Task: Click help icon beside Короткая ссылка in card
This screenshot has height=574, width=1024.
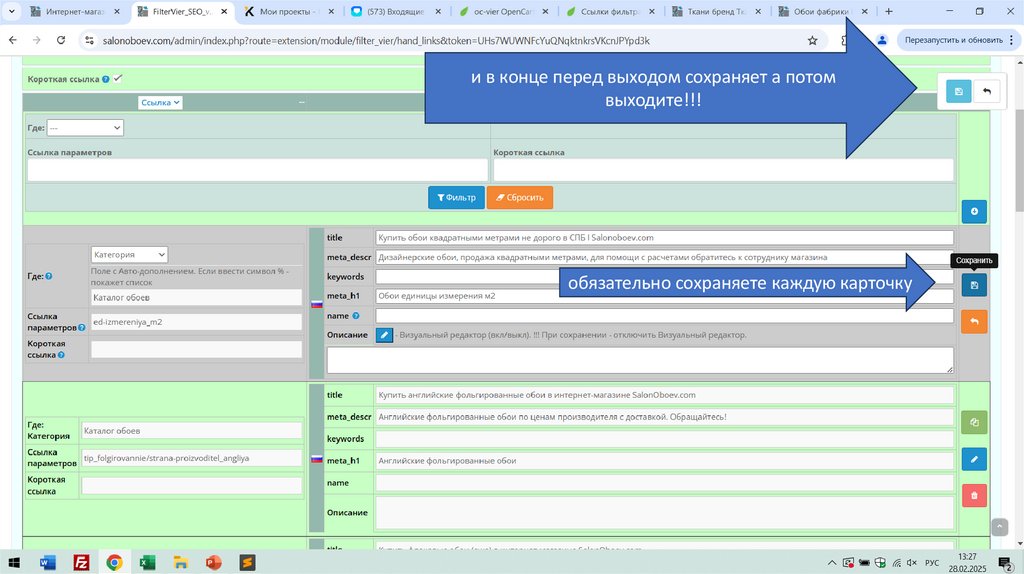Action: pos(61,355)
